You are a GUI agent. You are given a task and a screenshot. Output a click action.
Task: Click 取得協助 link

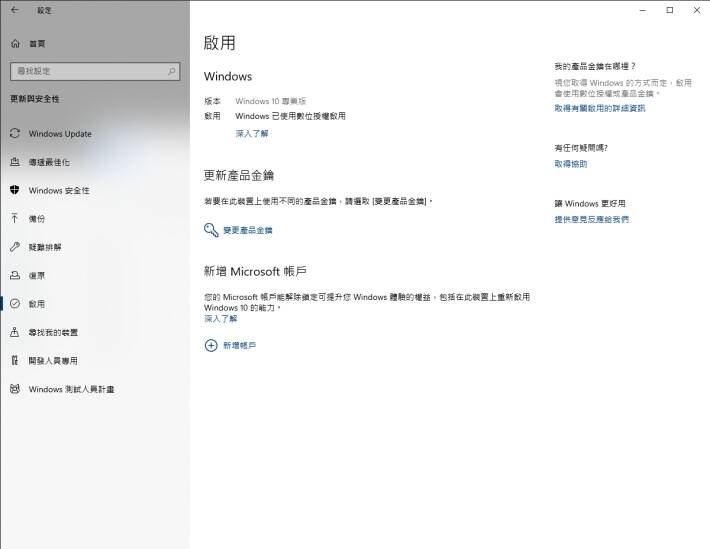click(571, 164)
